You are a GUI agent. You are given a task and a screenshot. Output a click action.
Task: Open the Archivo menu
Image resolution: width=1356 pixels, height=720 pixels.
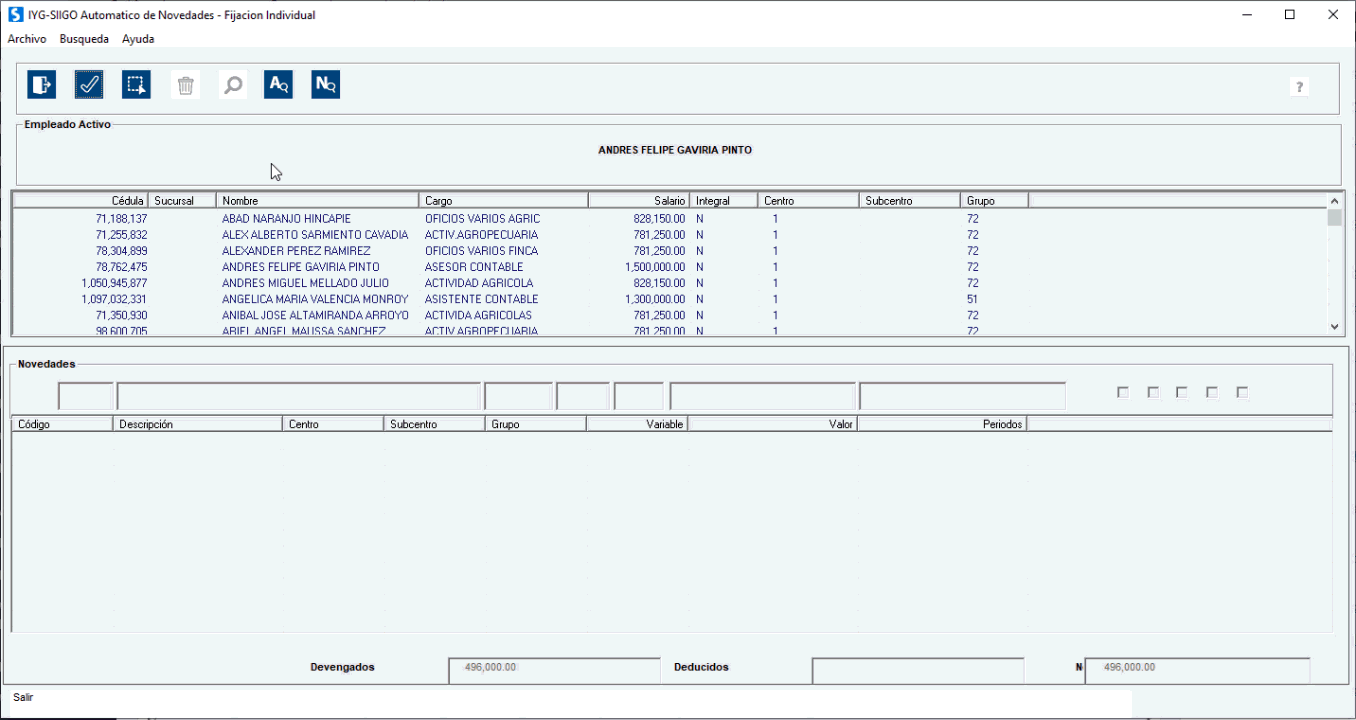point(27,39)
